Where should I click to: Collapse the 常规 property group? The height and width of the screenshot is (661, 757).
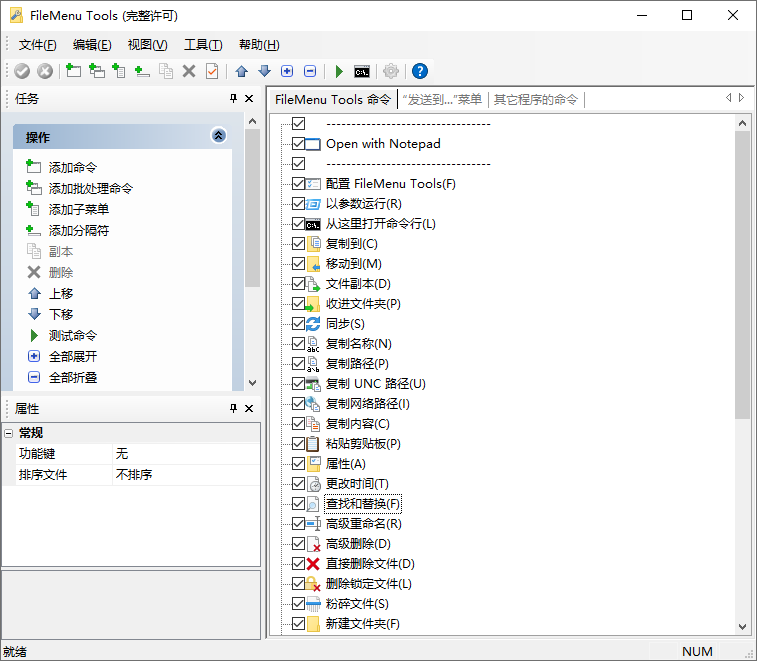(9, 433)
